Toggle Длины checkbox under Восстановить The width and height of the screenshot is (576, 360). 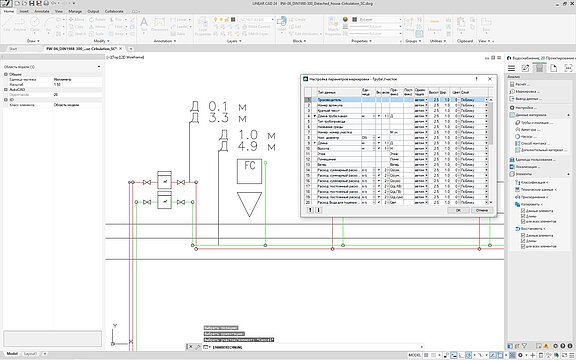click(523, 241)
